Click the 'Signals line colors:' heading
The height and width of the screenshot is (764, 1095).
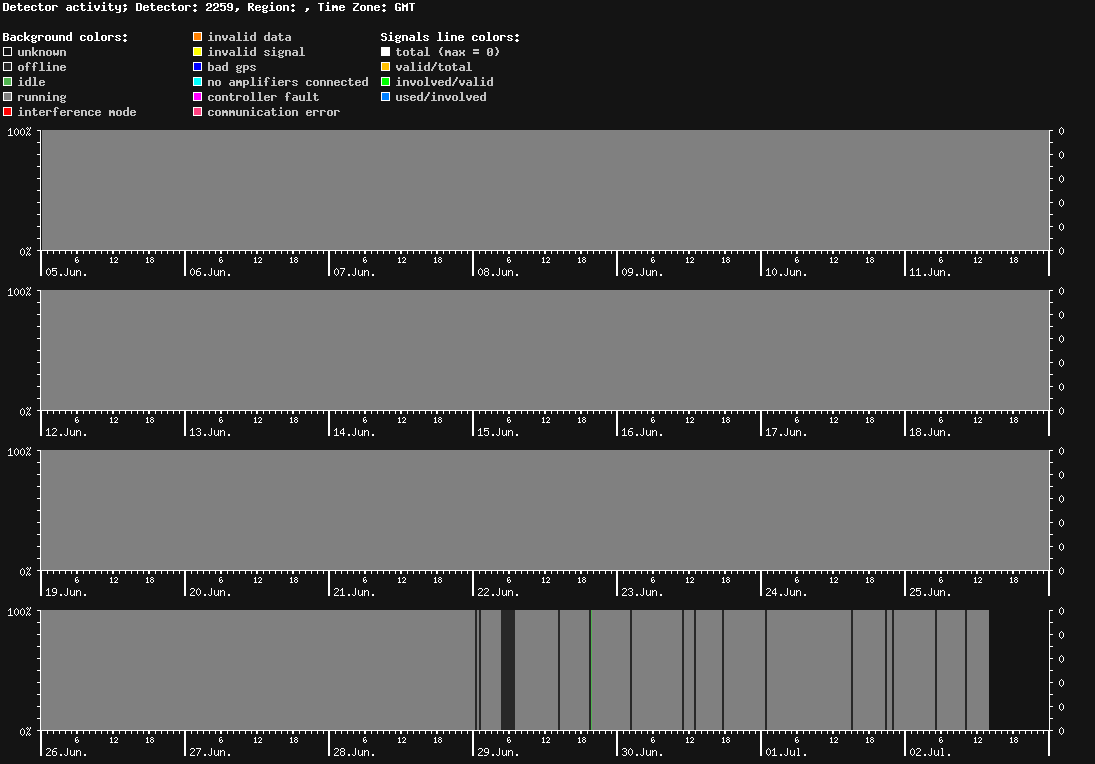[450, 37]
